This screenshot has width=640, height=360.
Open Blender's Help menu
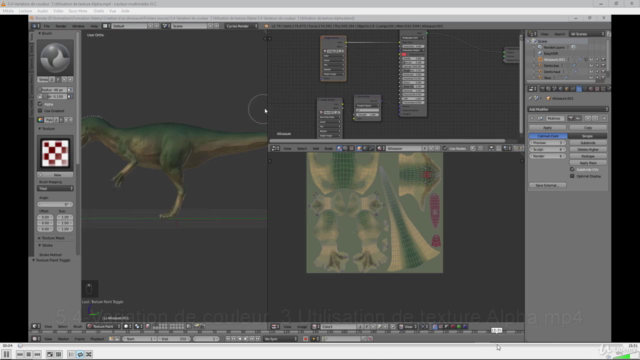pos(94,26)
